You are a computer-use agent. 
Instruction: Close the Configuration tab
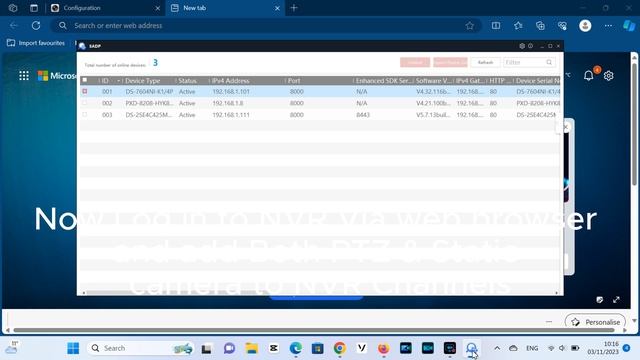[158, 8]
